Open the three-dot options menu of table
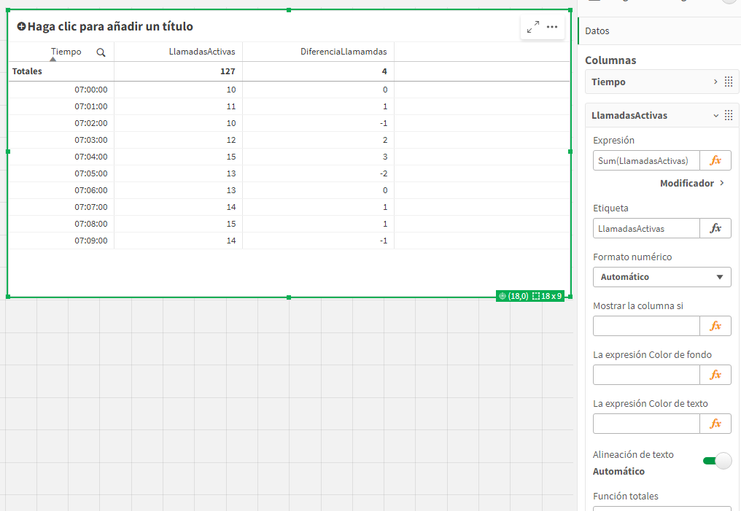 (552, 27)
